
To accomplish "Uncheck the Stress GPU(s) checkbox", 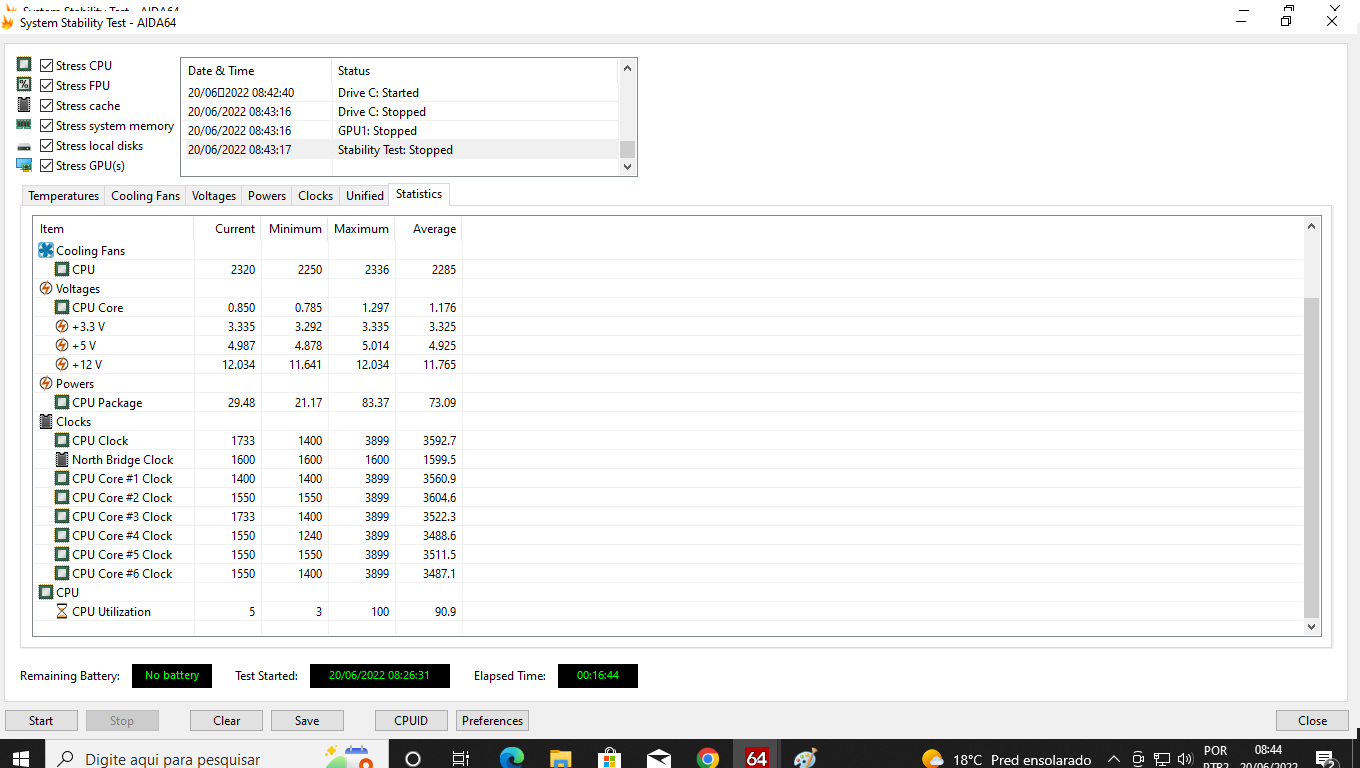I will (47, 166).
